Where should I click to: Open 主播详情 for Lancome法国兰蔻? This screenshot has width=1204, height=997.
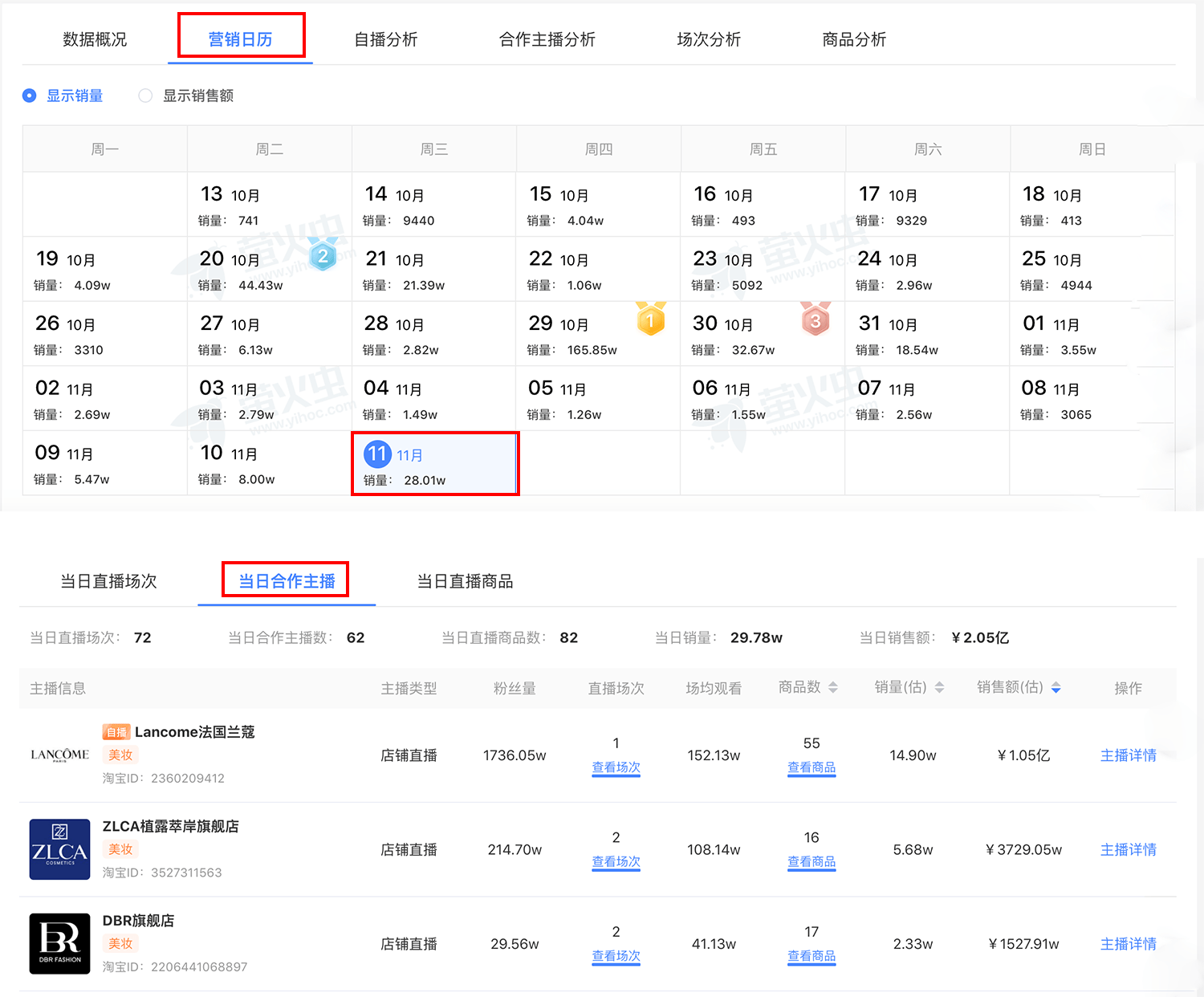click(x=1129, y=755)
